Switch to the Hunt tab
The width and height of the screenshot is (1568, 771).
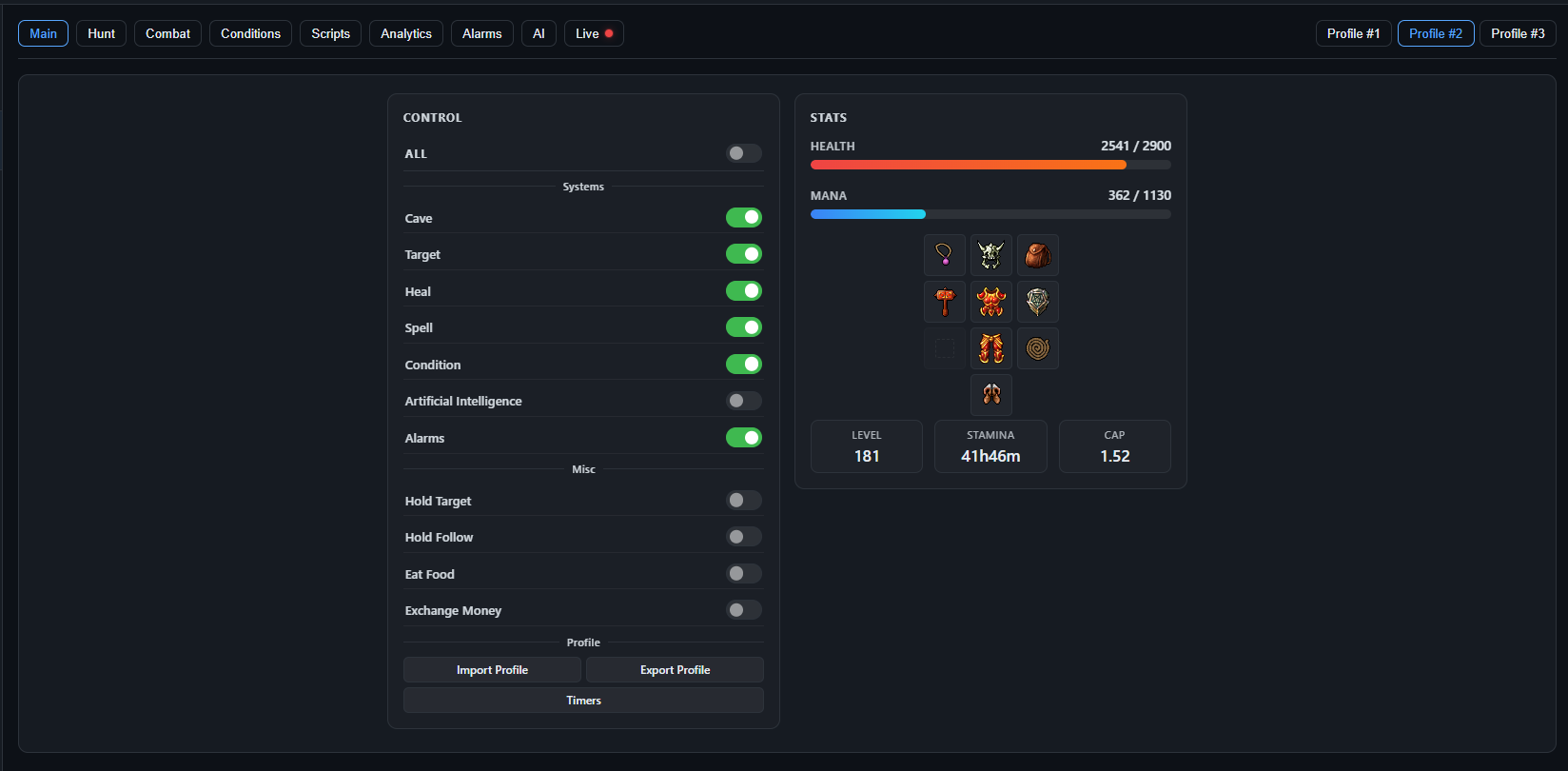click(x=101, y=33)
